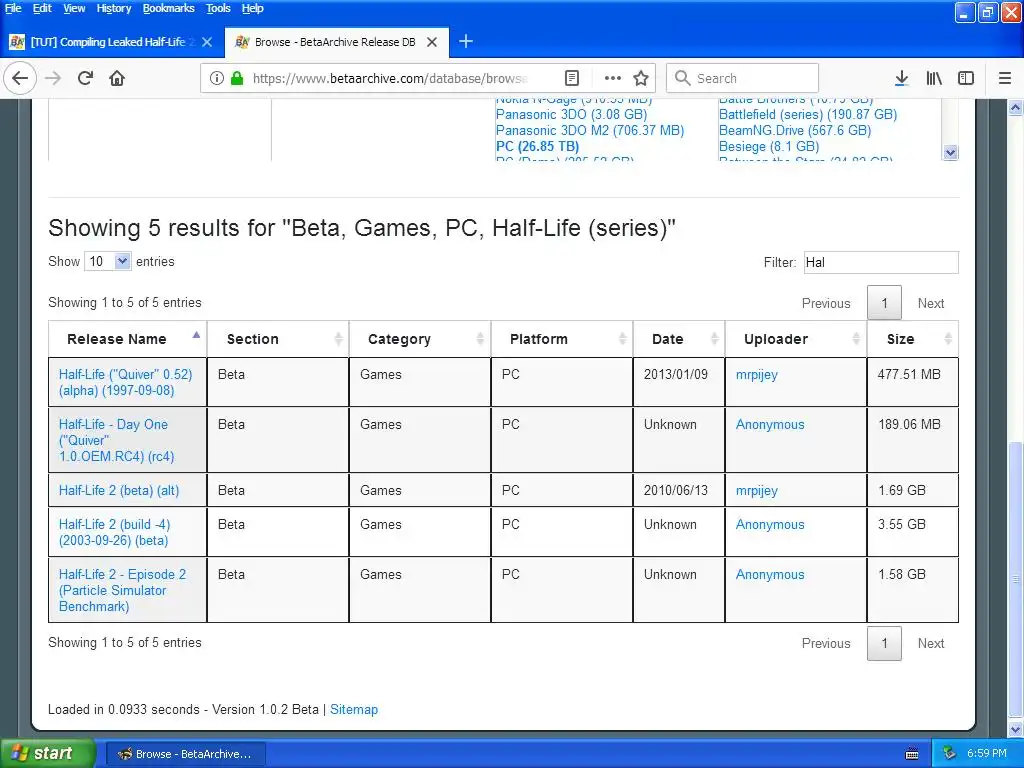This screenshot has height=768, width=1024.
Task: Click top pagination Previous button
Action: (x=825, y=303)
